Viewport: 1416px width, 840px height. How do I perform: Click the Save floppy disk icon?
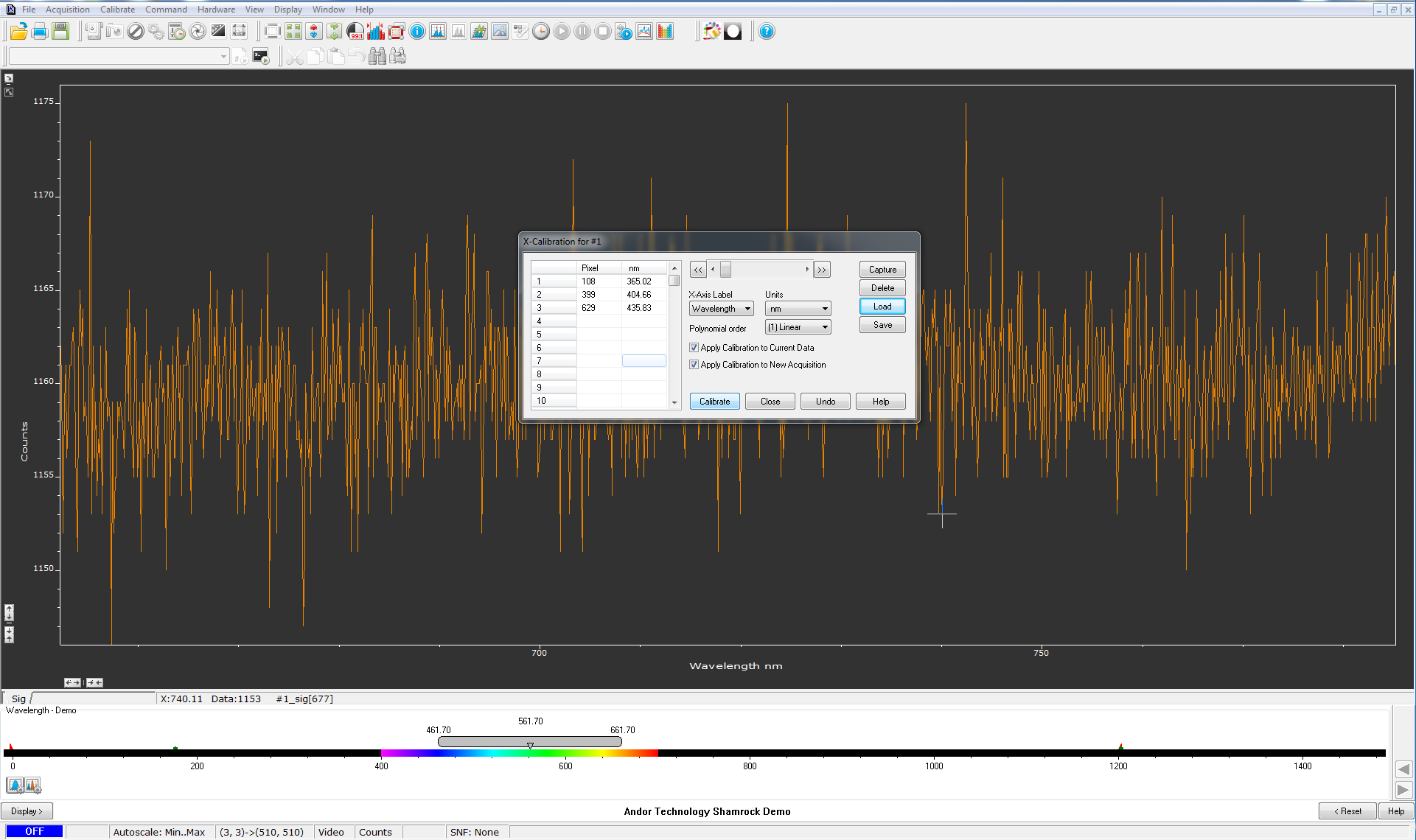(x=60, y=32)
